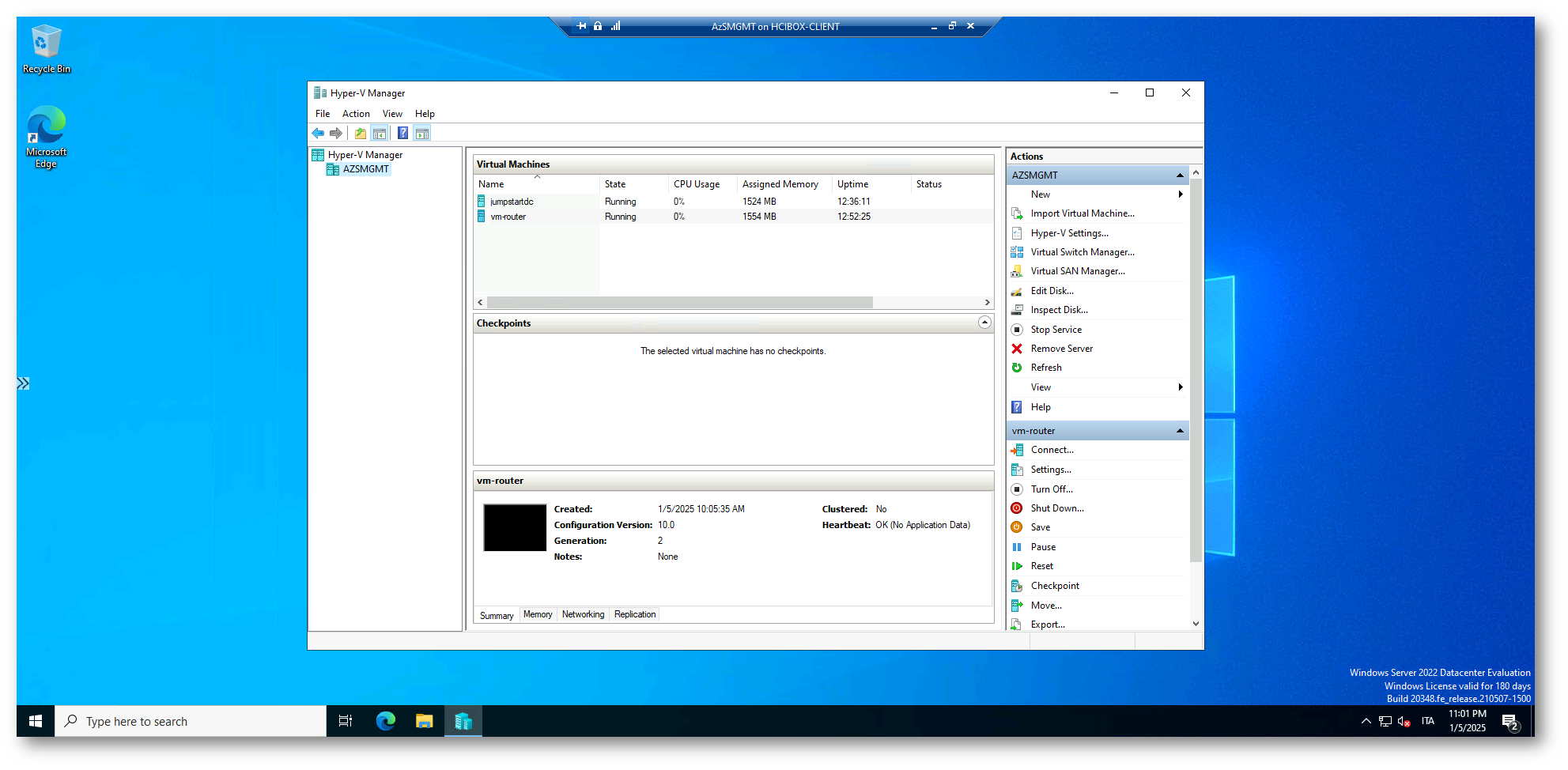The height and width of the screenshot is (770, 1568).
Task: Click the Help question mark toolbar icon
Action: pyautogui.click(x=402, y=134)
